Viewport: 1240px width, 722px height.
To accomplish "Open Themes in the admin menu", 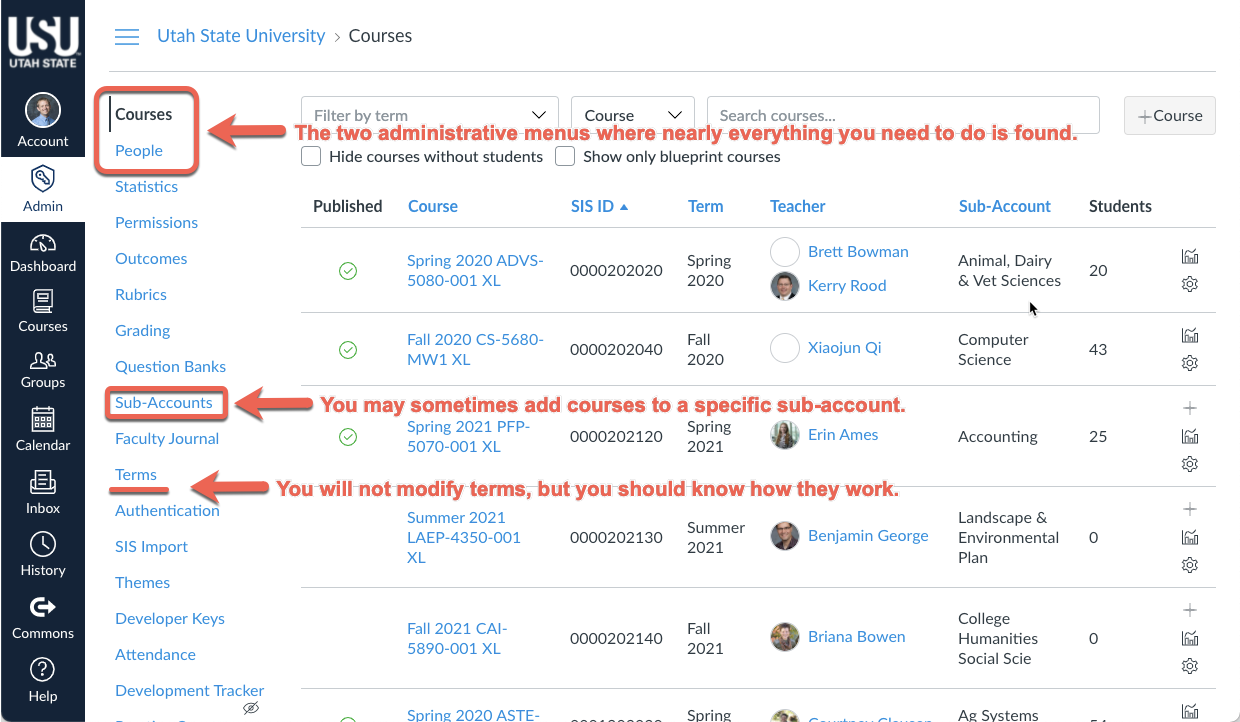I will (x=142, y=582).
